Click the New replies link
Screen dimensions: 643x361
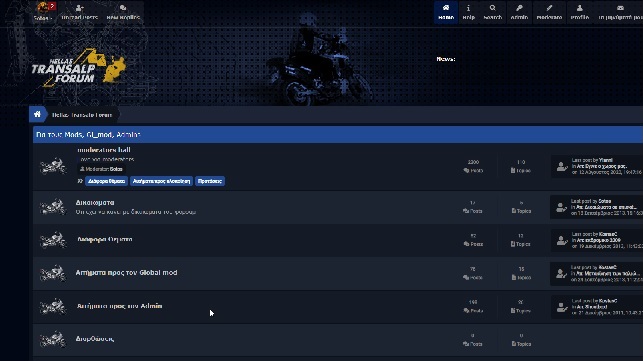coord(123,12)
